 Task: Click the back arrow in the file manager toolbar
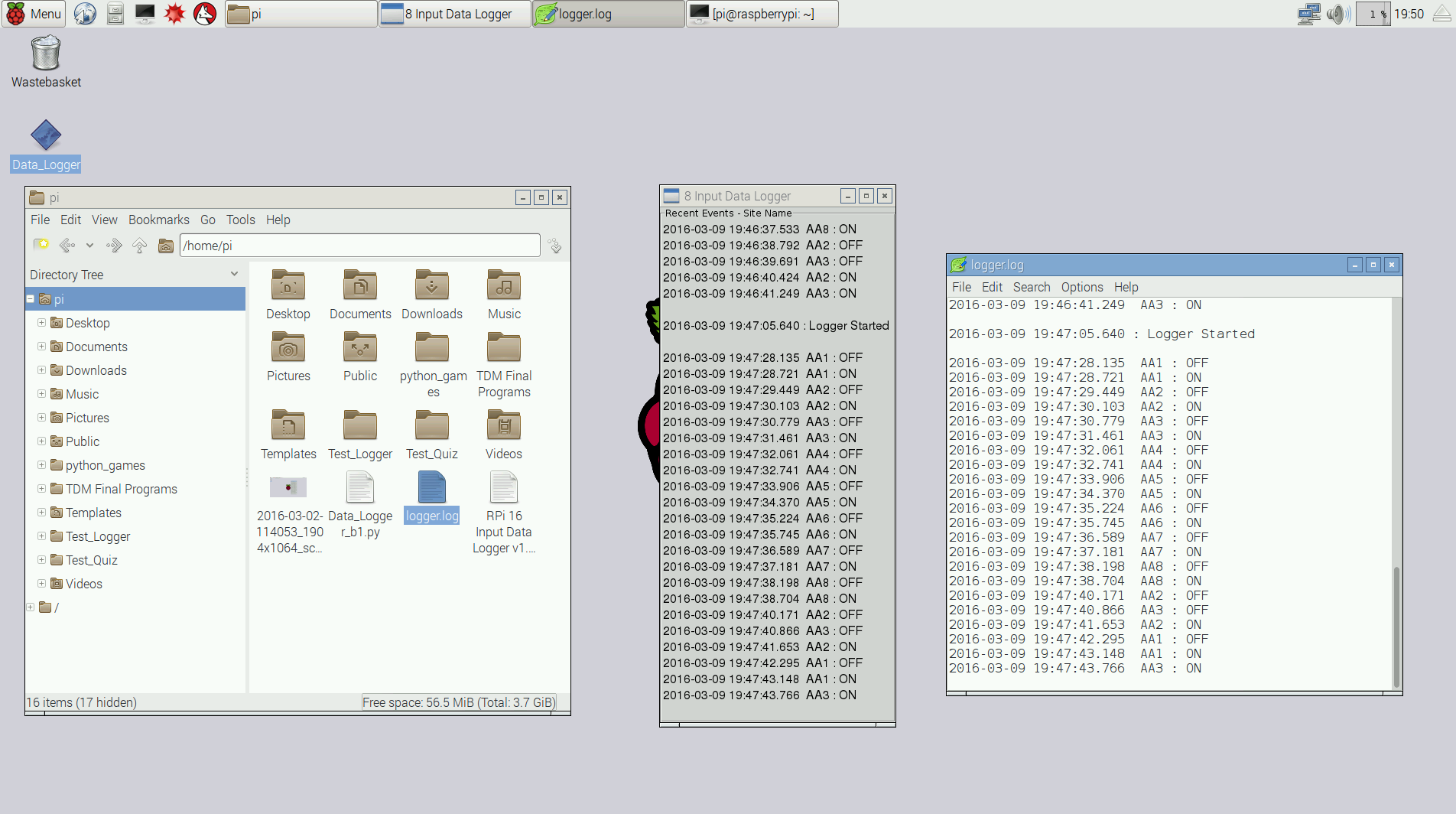click(x=67, y=245)
